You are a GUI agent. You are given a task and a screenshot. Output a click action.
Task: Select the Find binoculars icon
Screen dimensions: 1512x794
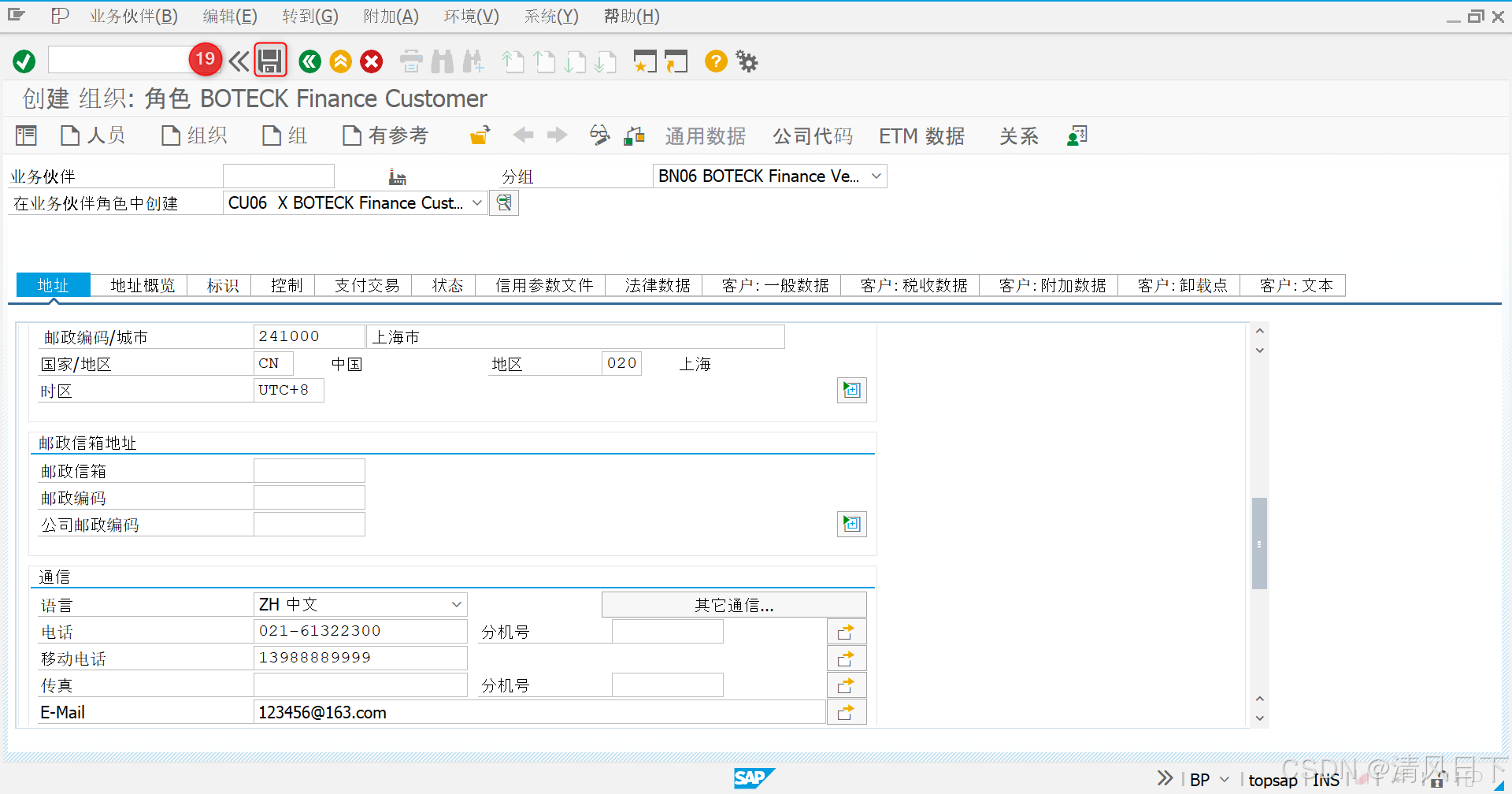pyautogui.click(x=442, y=61)
